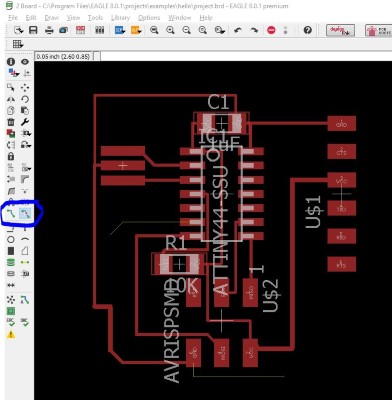Open the Edit menu
Image resolution: width=392 pixels, height=400 pixels.
coord(31,17)
